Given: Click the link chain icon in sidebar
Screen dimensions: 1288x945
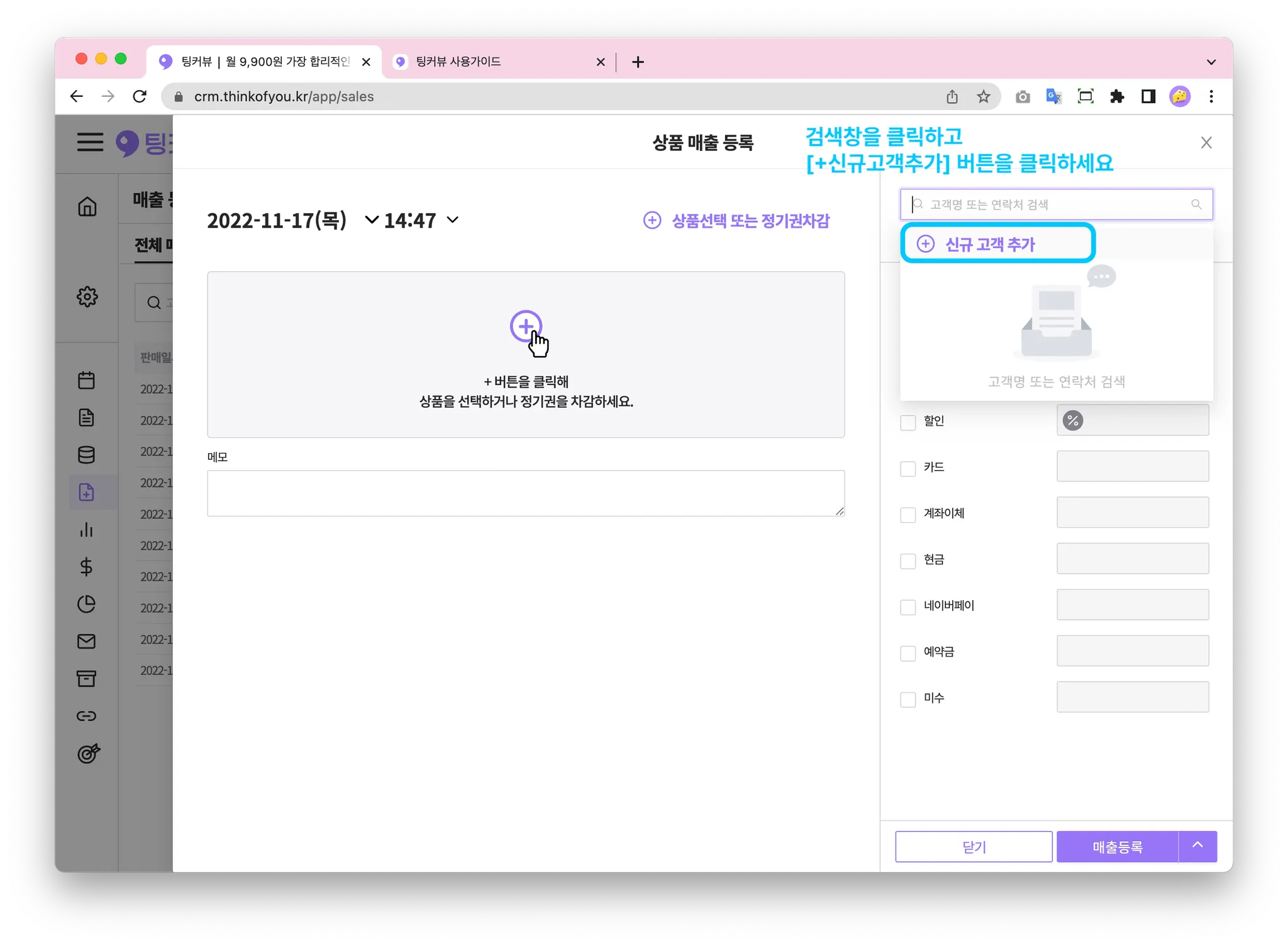Looking at the screenshot, I should (x=87, y=716).
